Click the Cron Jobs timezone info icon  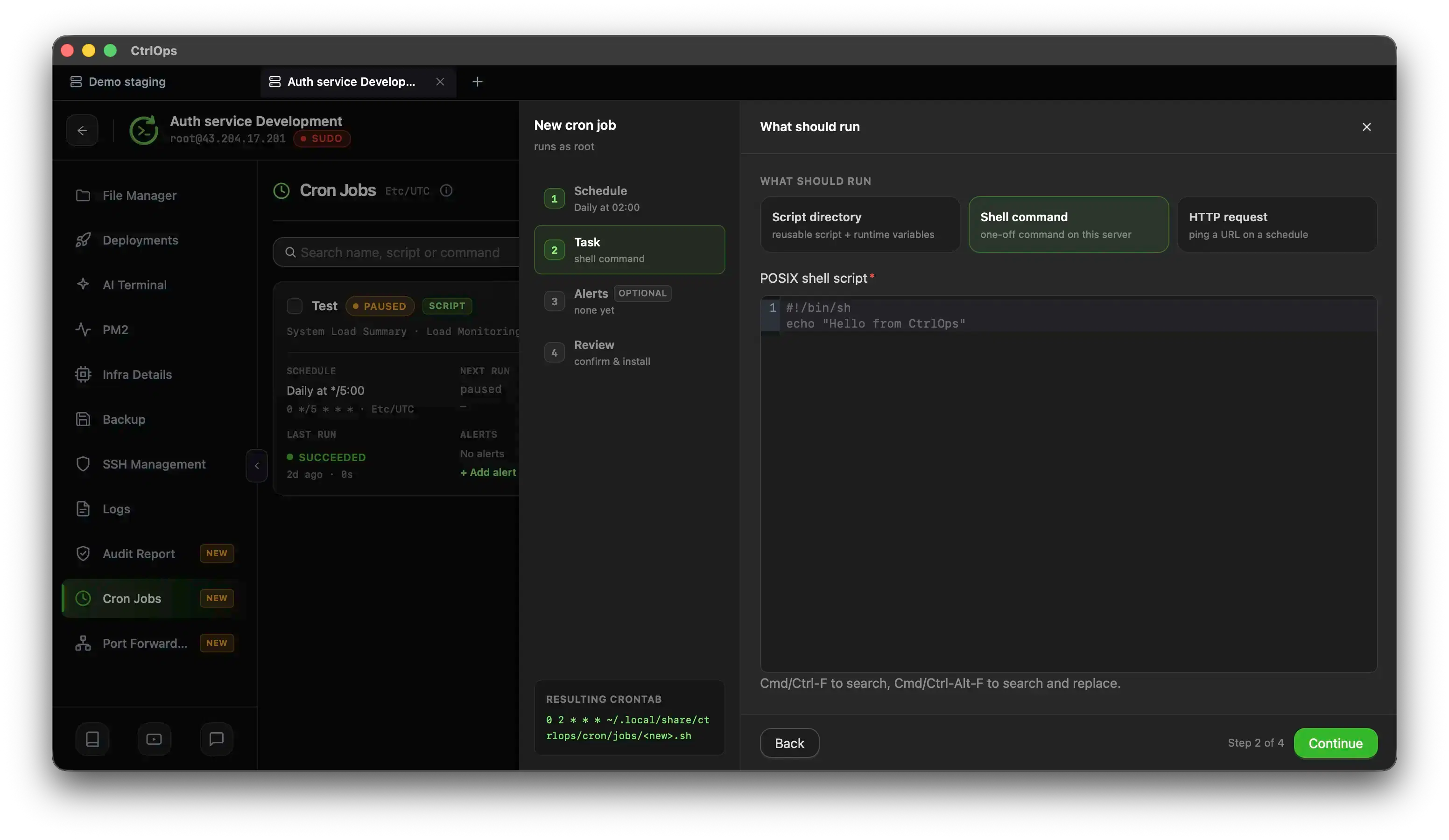(x=446, y=191)
